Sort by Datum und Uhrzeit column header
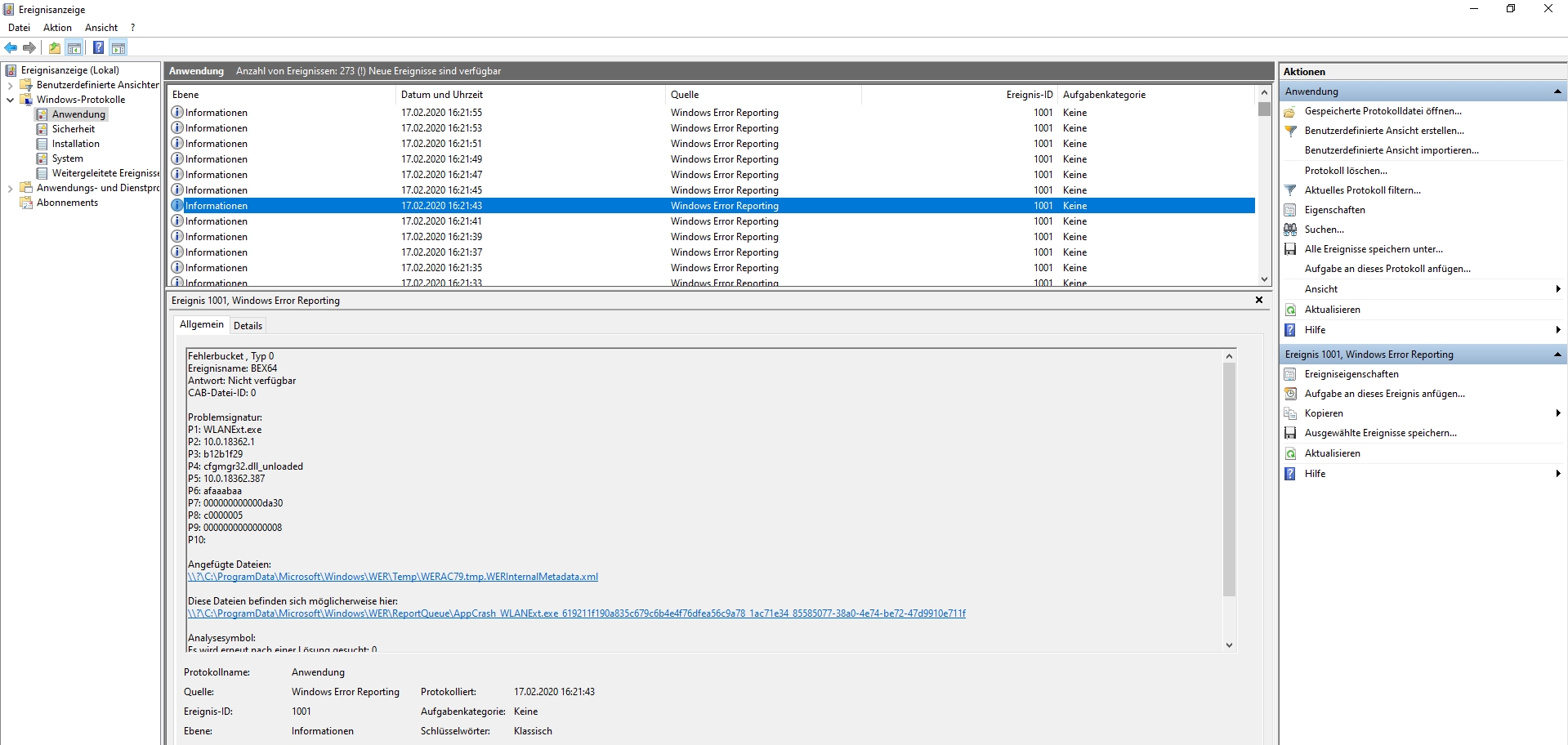 [530, 95]
